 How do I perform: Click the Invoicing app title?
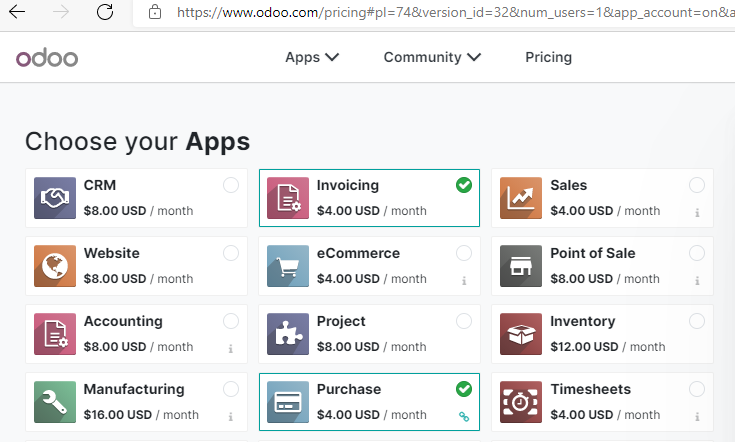pos(348,185)
